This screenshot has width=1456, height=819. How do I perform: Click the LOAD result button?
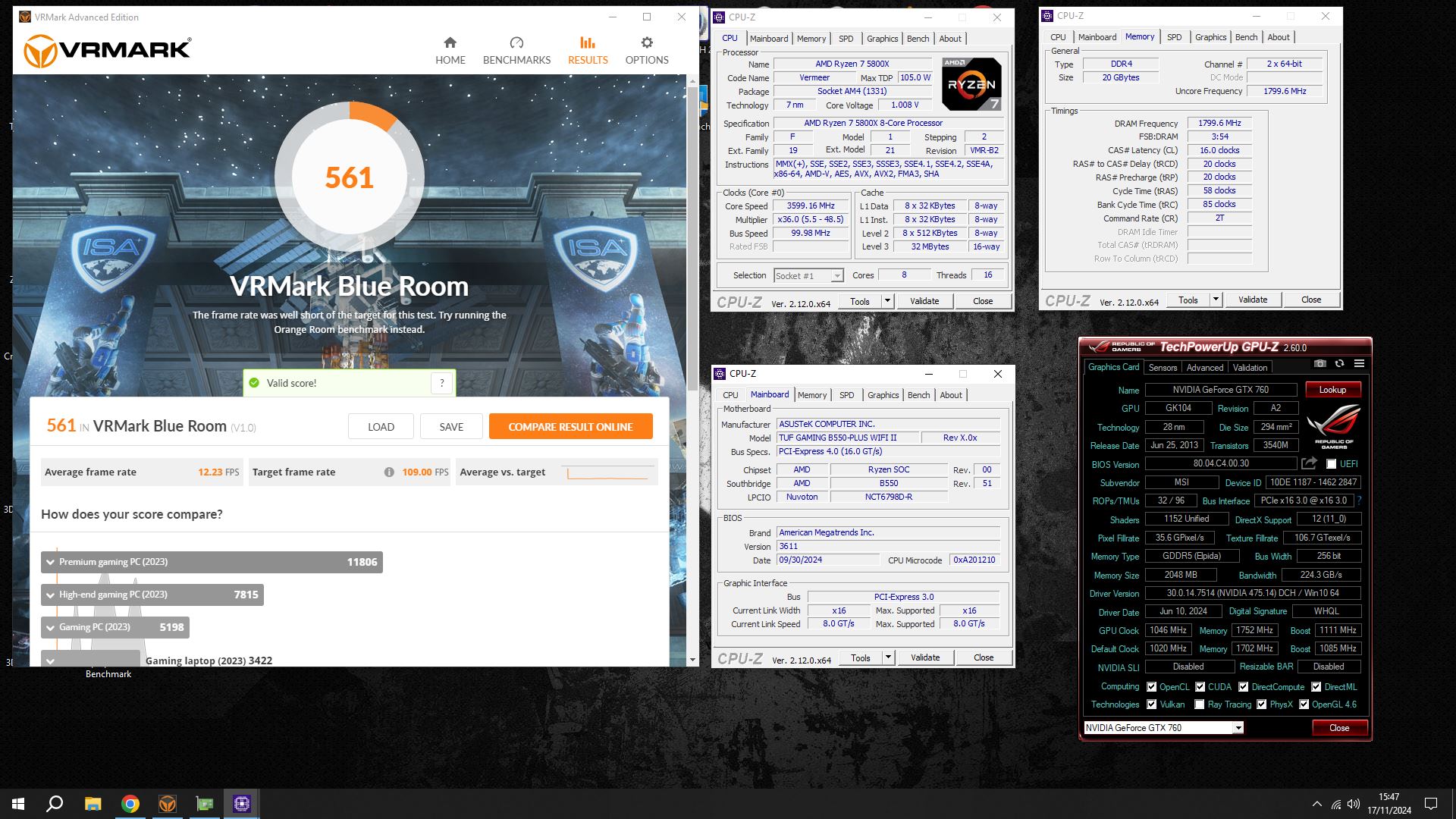click(x=381, y=427)
